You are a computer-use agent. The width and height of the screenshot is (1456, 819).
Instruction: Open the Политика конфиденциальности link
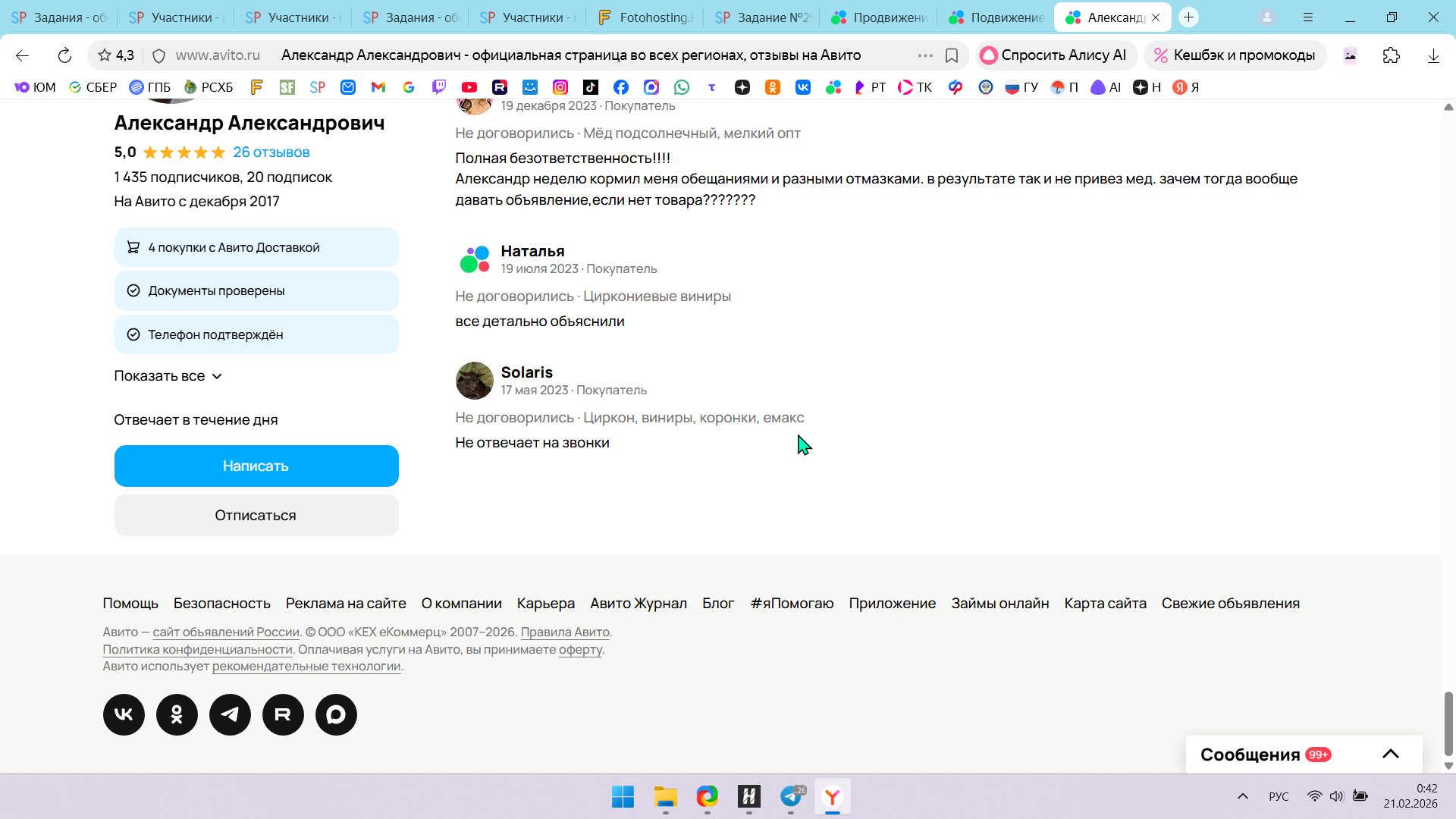pyautogui.click(x=197, y=649)
